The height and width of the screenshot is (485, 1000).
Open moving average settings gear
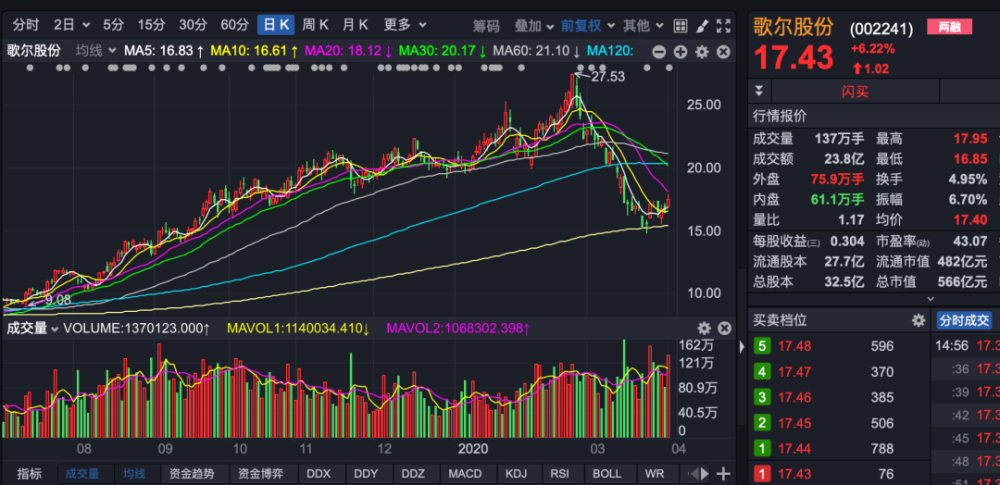coord(701,50)
